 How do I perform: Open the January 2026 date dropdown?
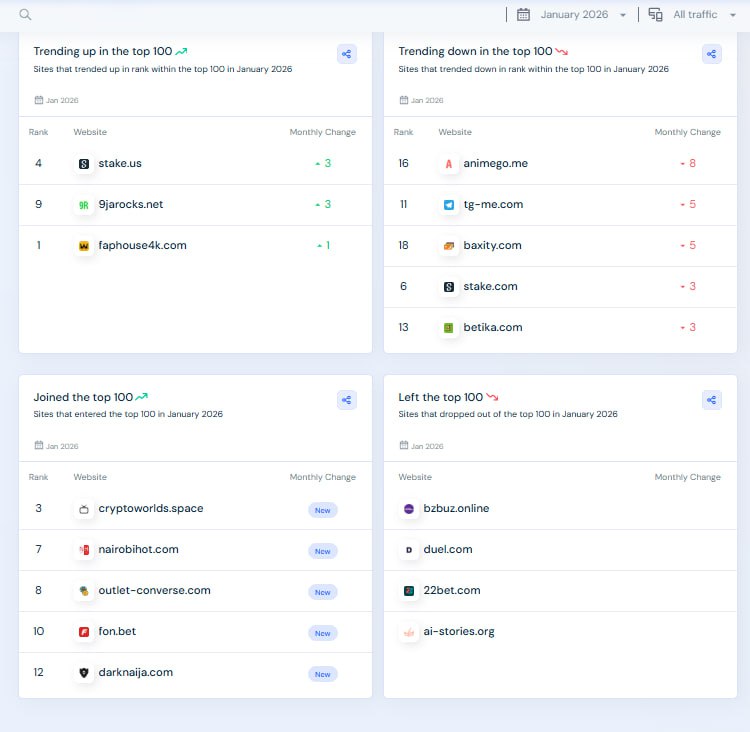583,14
